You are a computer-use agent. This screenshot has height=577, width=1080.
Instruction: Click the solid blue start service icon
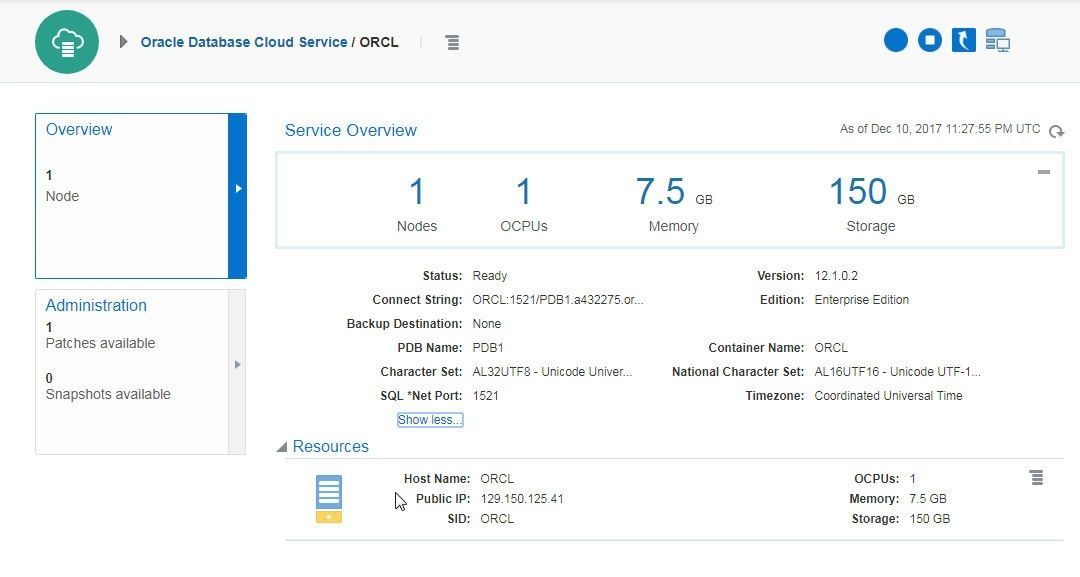click(895, 40)
